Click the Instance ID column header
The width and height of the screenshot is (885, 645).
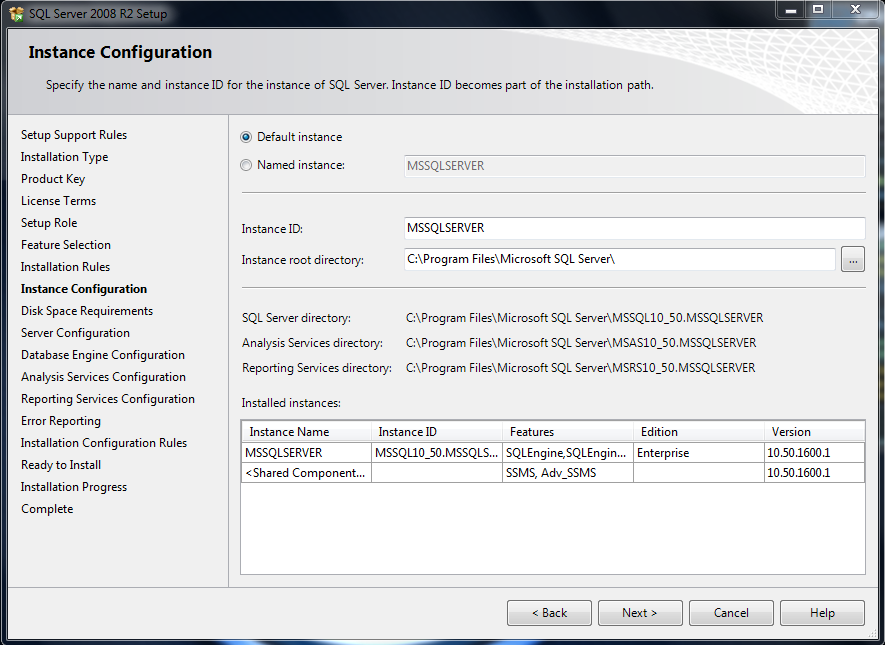[437, 432]
